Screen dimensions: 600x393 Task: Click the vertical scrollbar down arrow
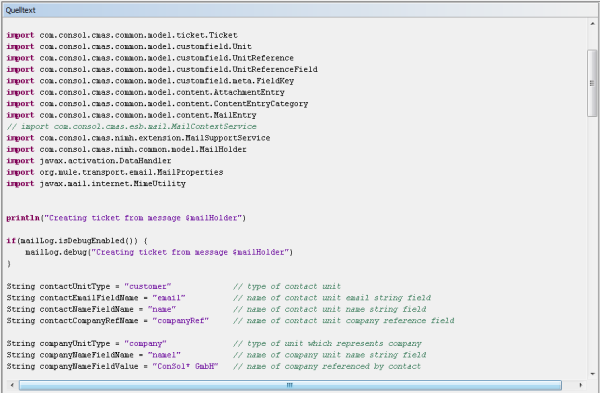(592, 374)
